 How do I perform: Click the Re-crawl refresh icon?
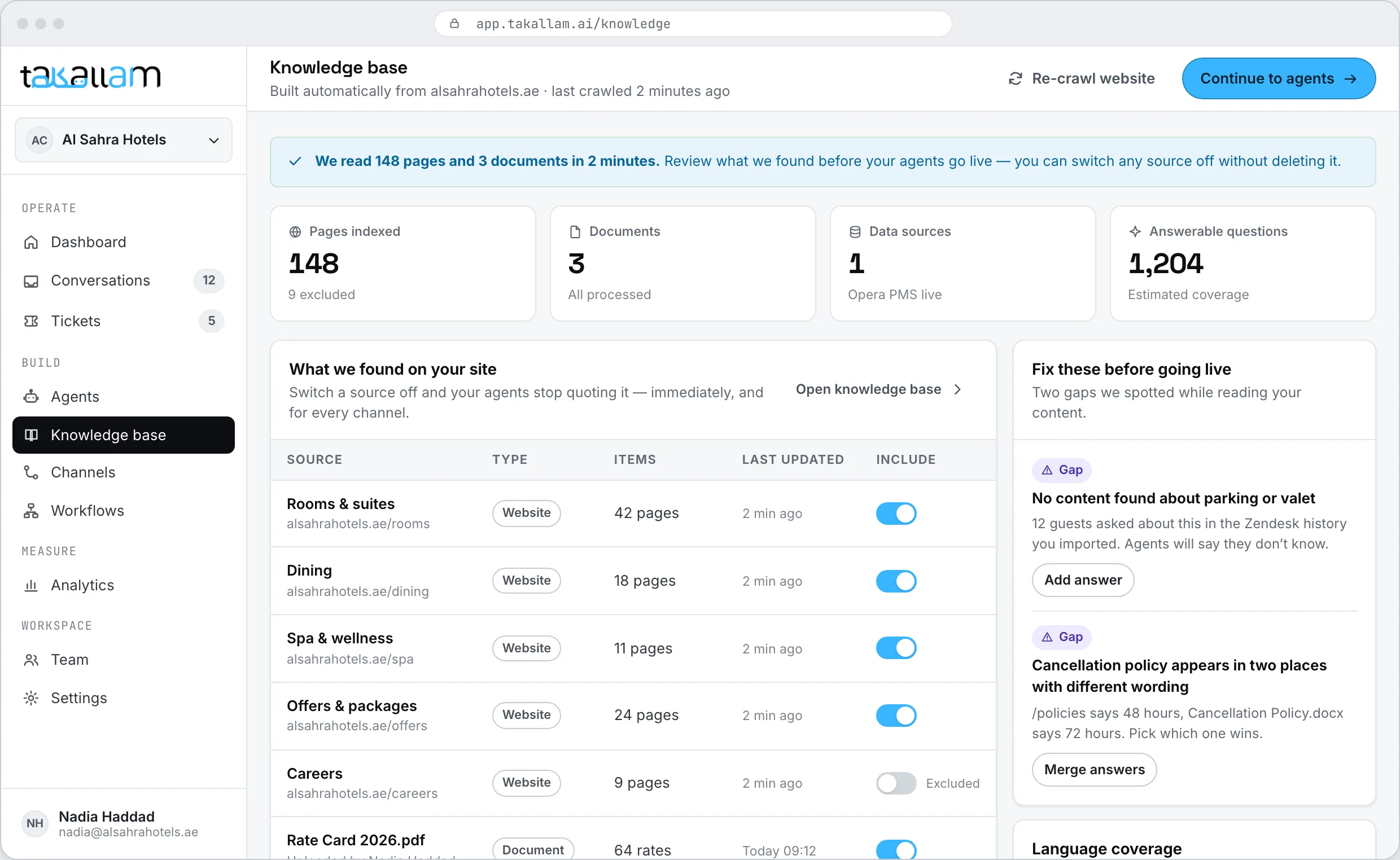pos(1016,78)
